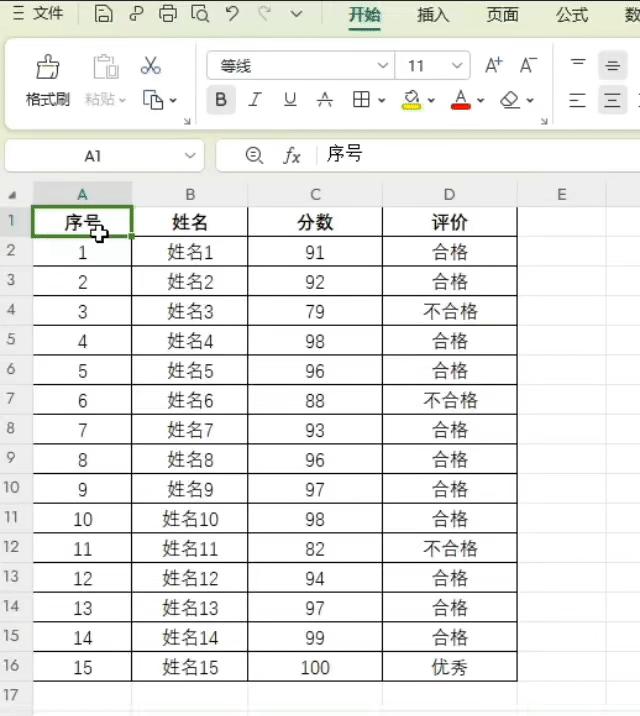Screen dimensions: 640x716
Task: Switch to the 页面 tab
Action: click(x=502, y=15)
